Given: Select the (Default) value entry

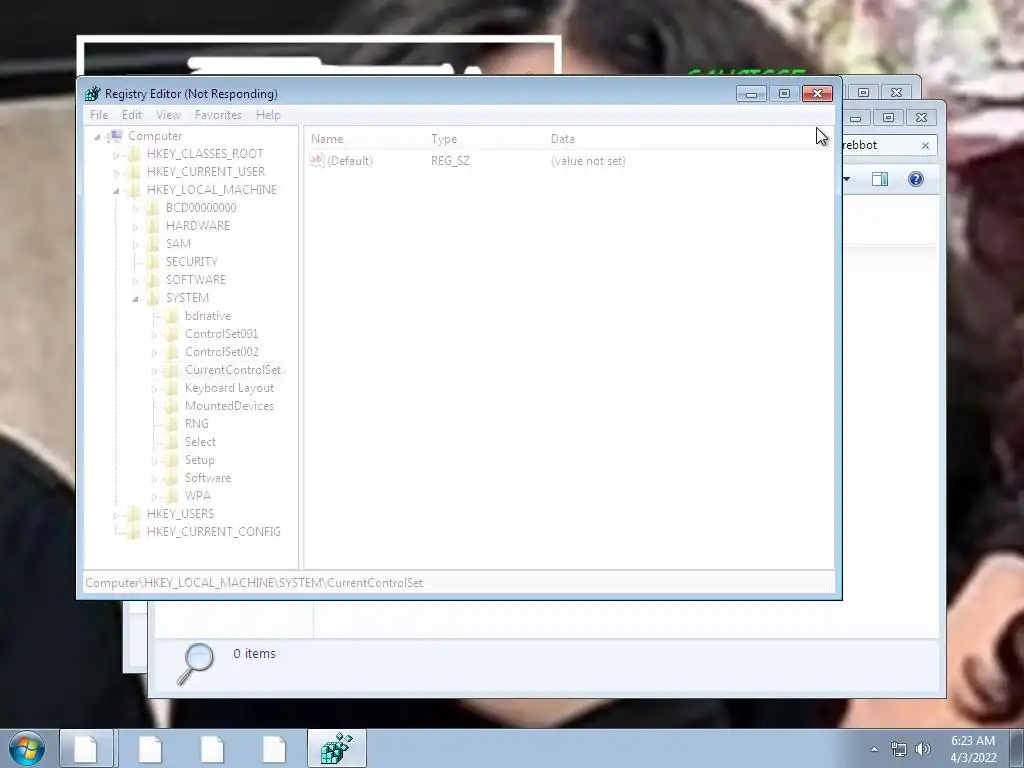Looking at the screenshot, I should click(350, 161).
